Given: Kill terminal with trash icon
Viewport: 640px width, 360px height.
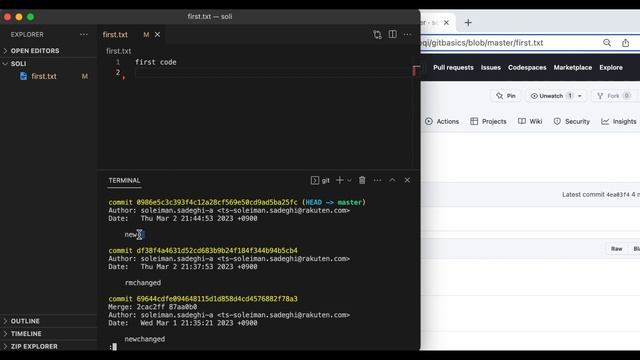Looking at the screenshot, I should pos(362,180).
